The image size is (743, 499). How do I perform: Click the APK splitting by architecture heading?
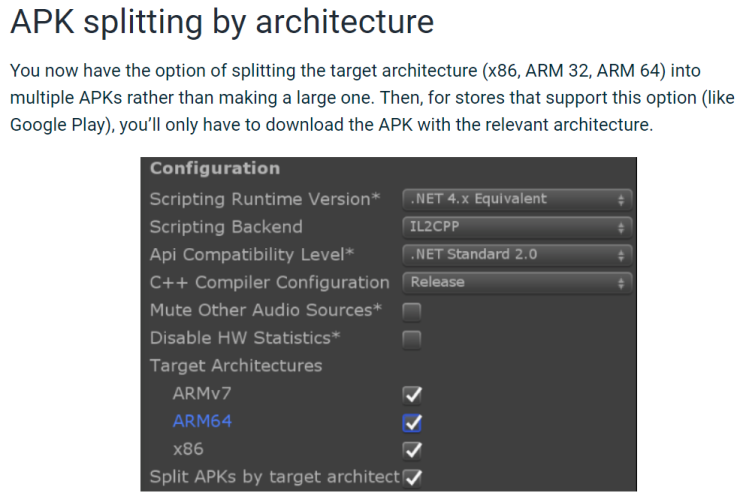[x=222, y=23]
